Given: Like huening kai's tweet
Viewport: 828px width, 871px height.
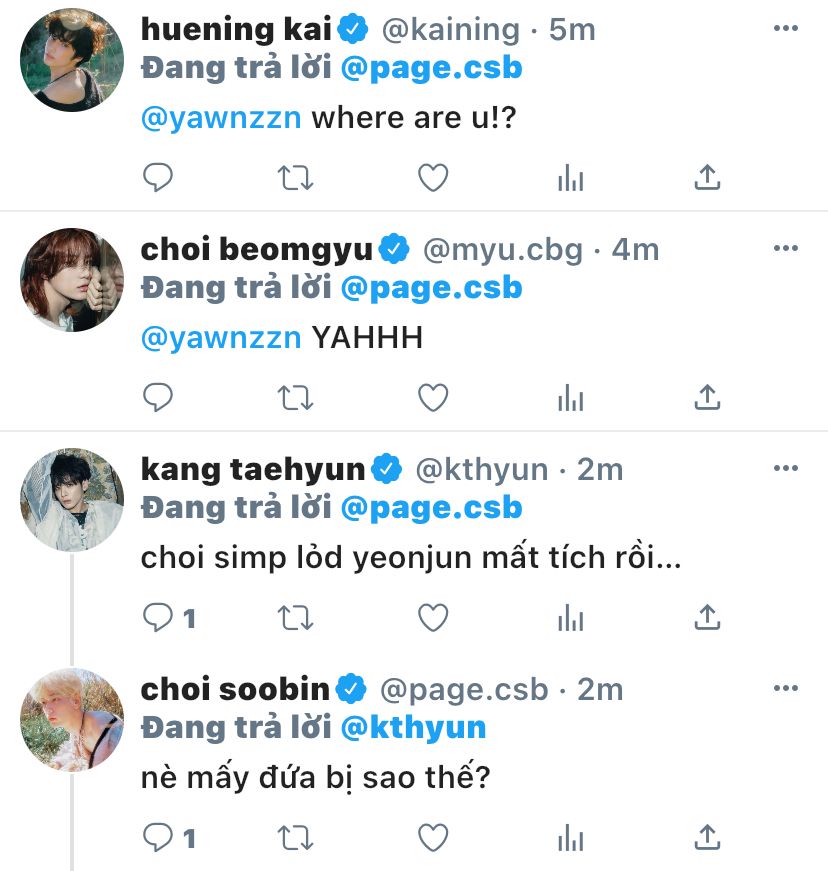Looking at the screenshot, I should [x=432, y=178].
